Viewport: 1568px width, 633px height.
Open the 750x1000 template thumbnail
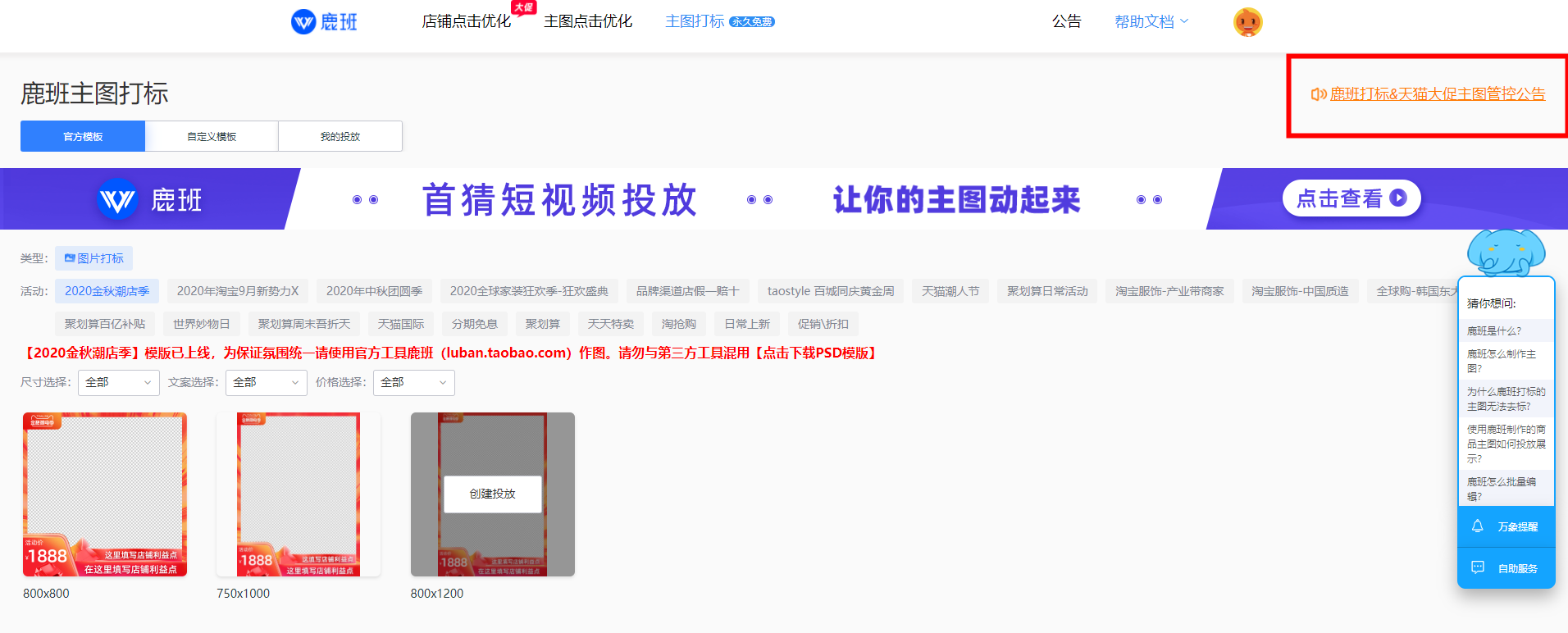(x=299, y=494)
